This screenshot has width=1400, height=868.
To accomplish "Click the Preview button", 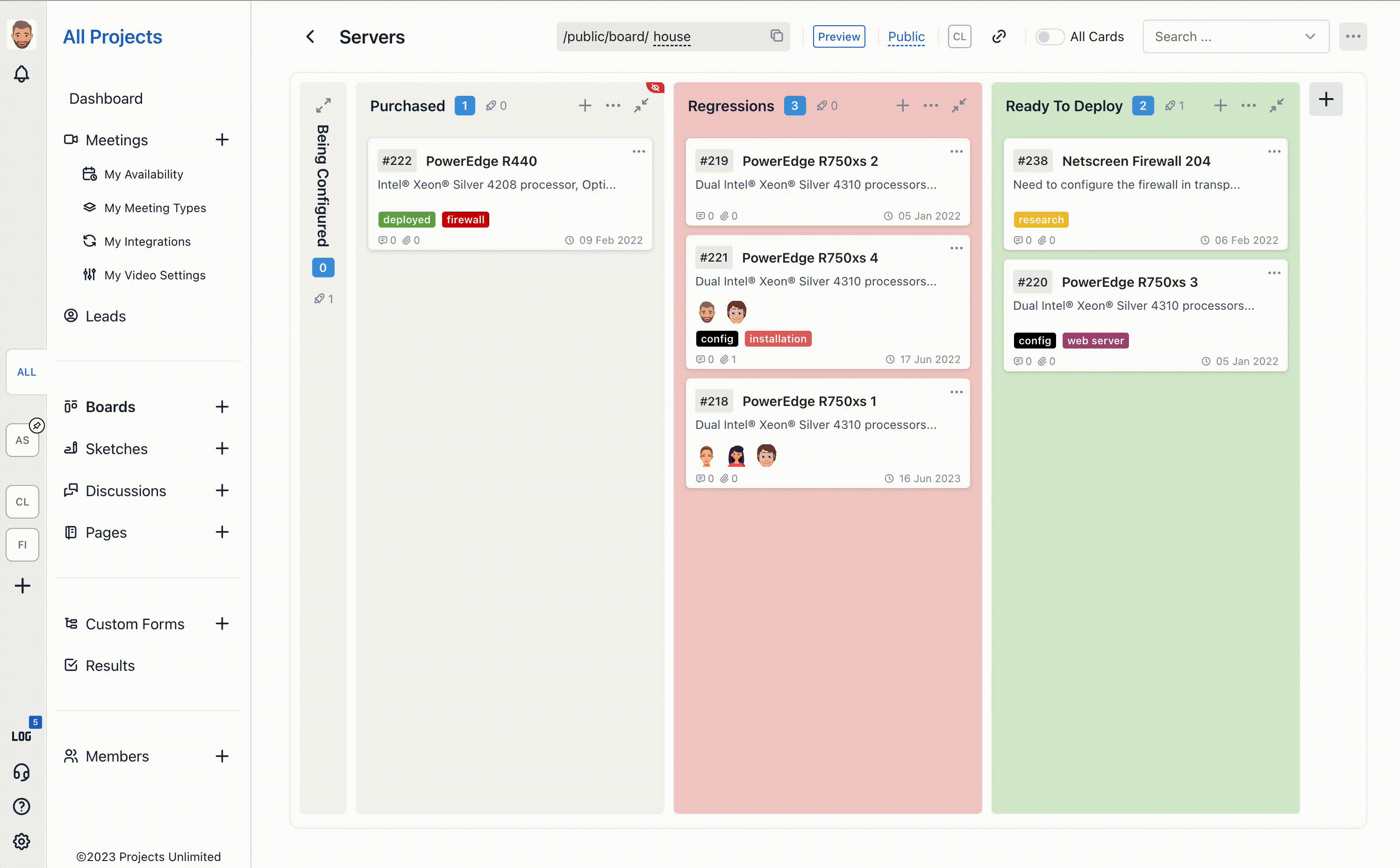I will [x=838, y=37].
